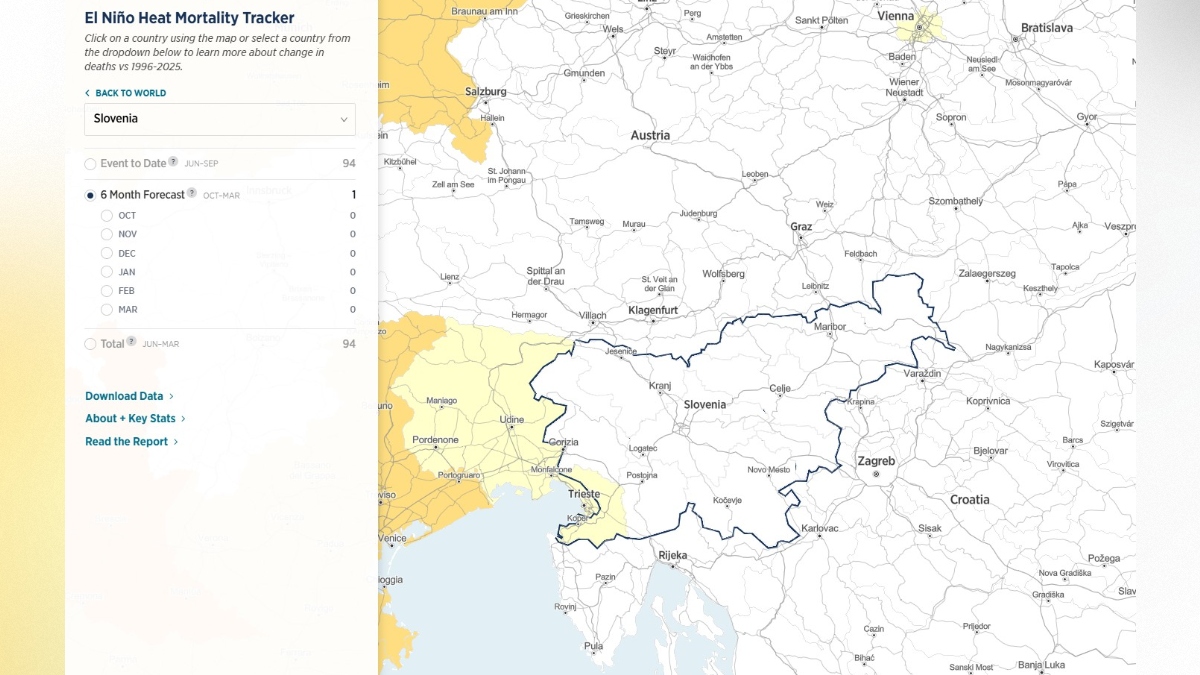This screenshot has height=675, width=1200.
Task: Click the Karlovac city label on the map
Action: tap(820, 528)
